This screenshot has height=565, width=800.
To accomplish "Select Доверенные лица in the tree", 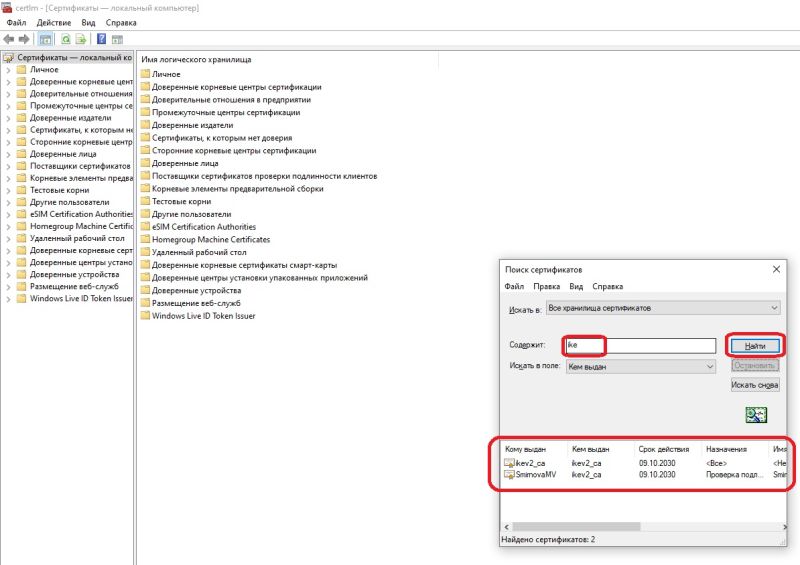I will (63, 154).
